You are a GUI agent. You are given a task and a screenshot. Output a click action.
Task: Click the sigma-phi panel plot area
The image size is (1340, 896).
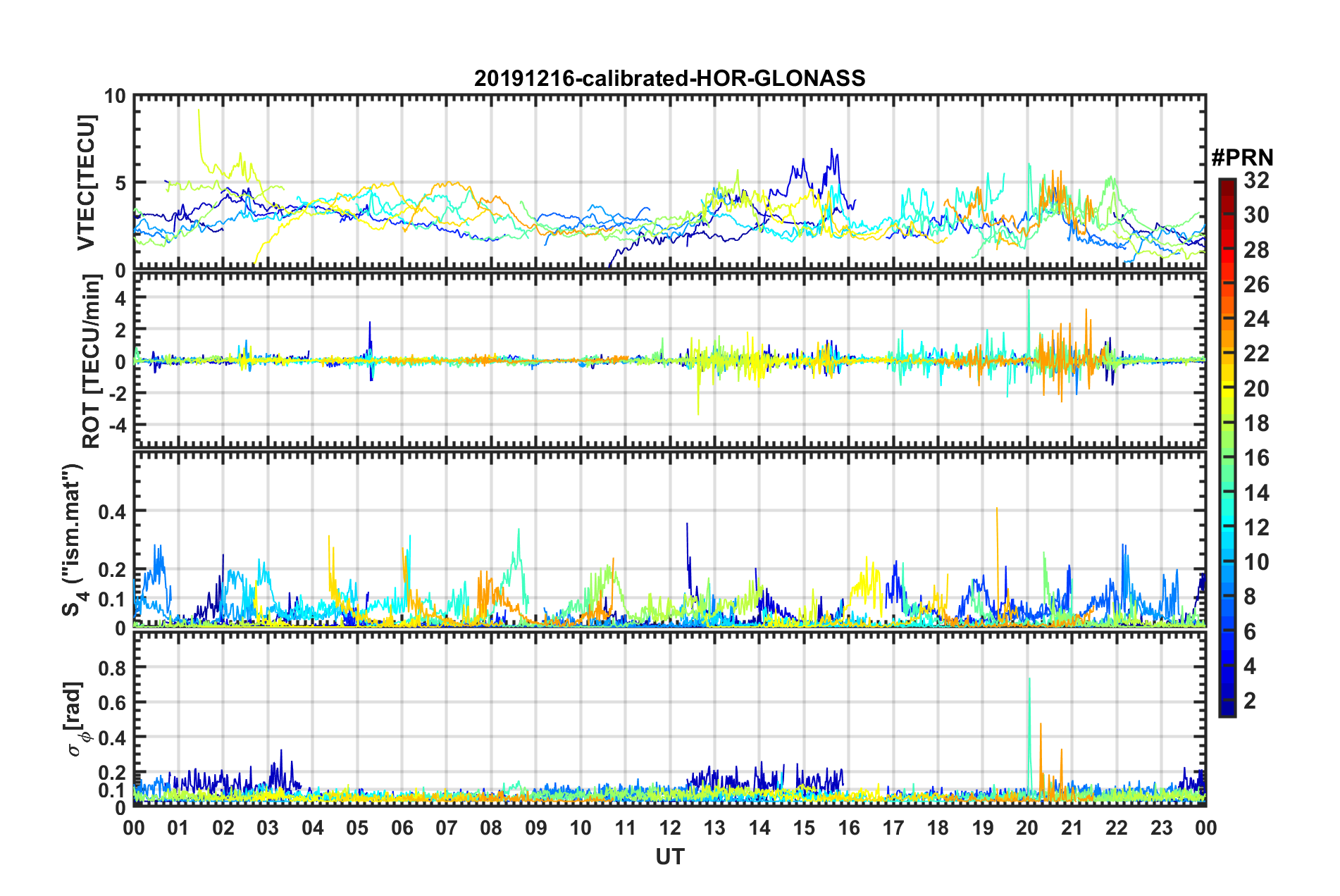670,718
